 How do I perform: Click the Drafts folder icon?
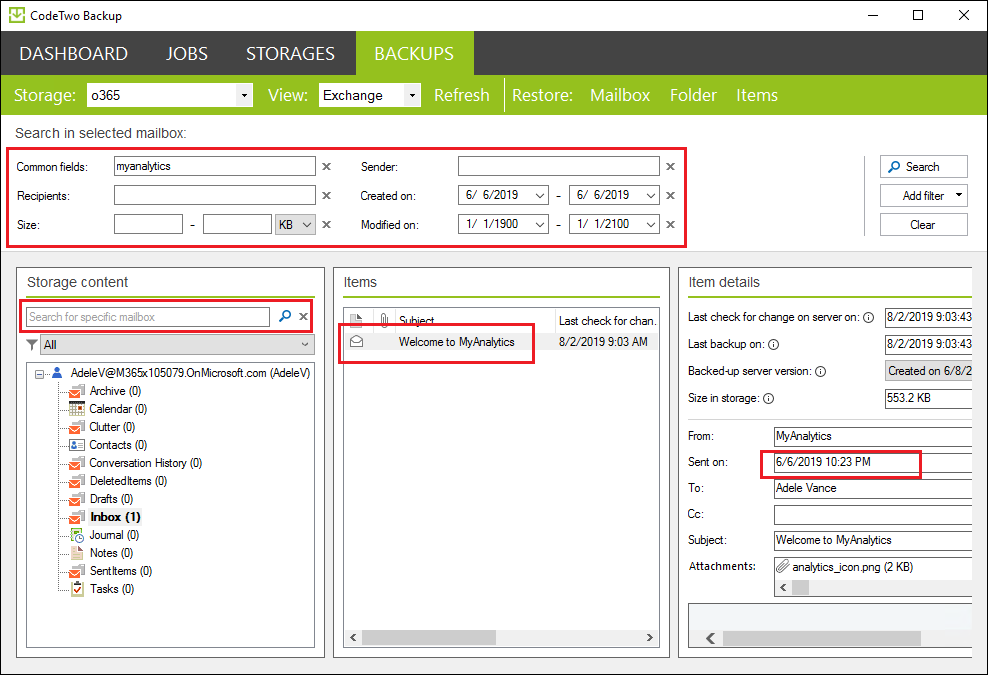coord(77,499)
